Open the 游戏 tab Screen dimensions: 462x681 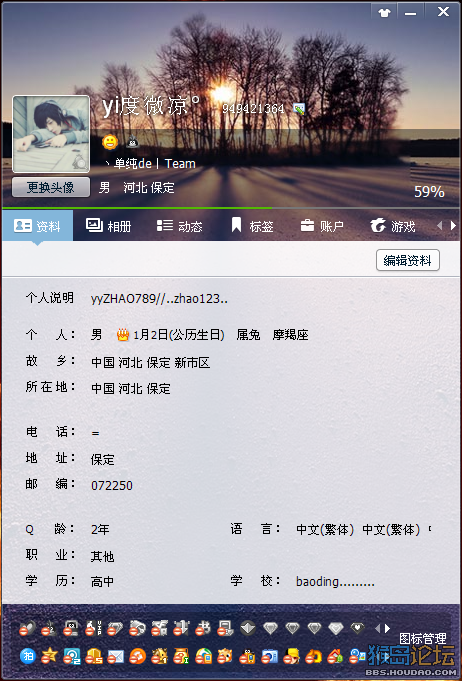tap(393, 226)
